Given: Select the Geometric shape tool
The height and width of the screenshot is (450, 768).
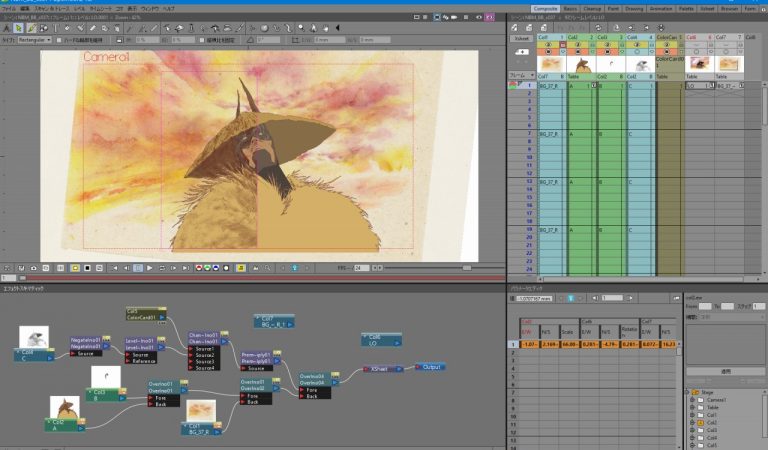Looking at the screenshot, I should point(44,28).
